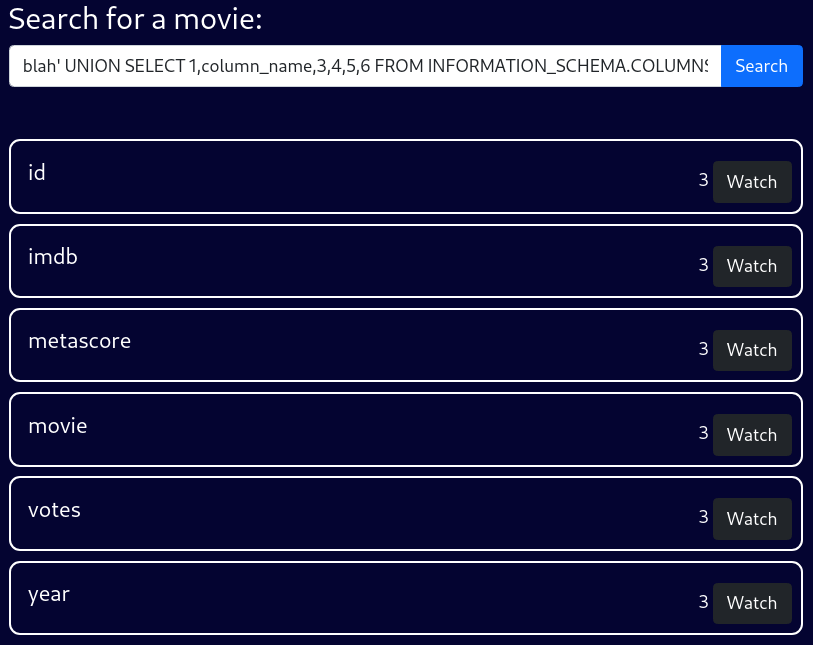Click Watch button for the movie result
The height and width of the screenshot is (645, 813).
pos(752,434)
